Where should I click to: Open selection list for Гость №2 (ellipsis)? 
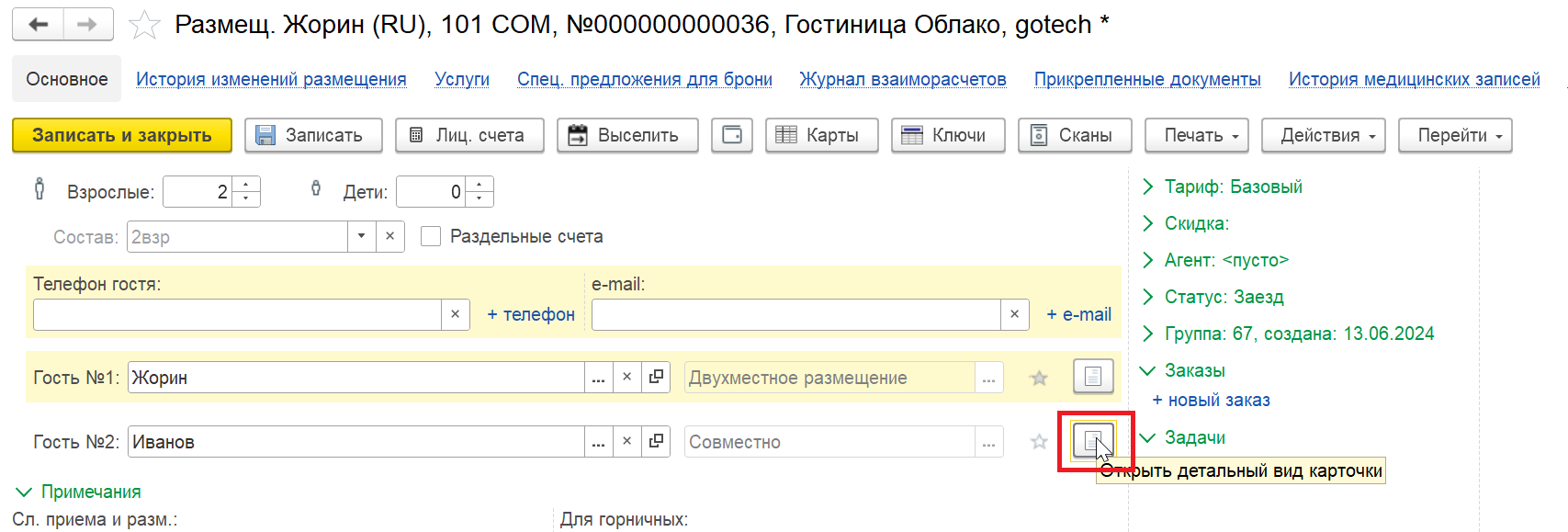coord(599,442)
